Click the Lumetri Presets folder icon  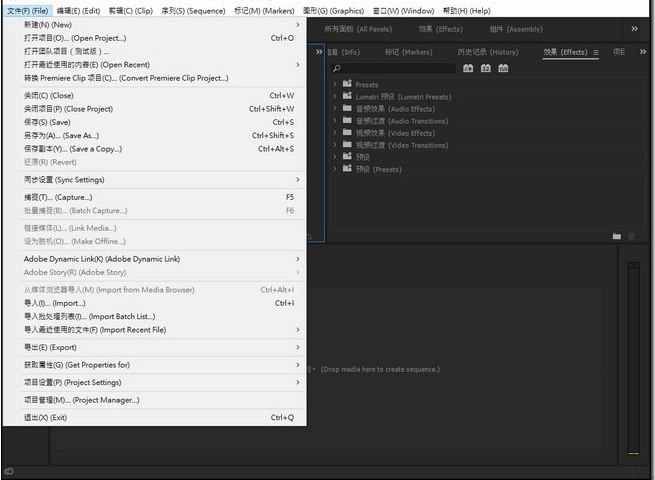click(x=347, y=97)
